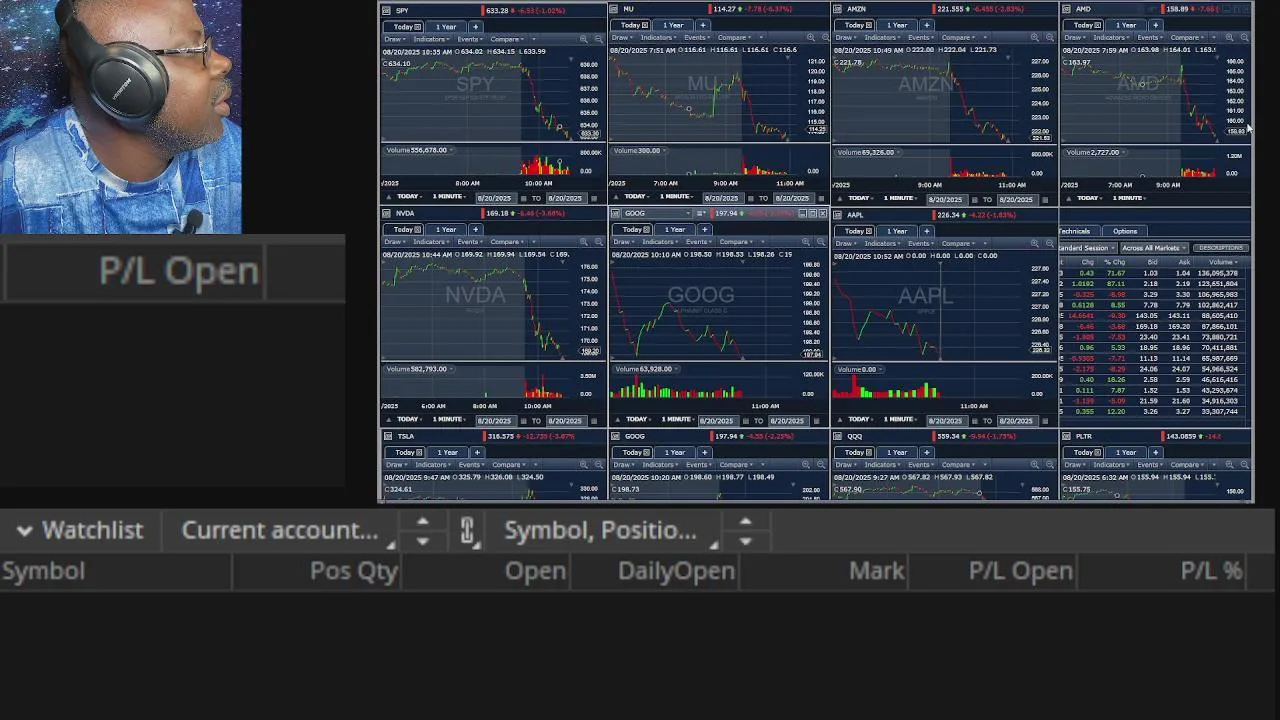The height and width of the screenshot is (720, 1280).
Task: Open Indicators dropdown on MU chart
Action: coord(661,37)
